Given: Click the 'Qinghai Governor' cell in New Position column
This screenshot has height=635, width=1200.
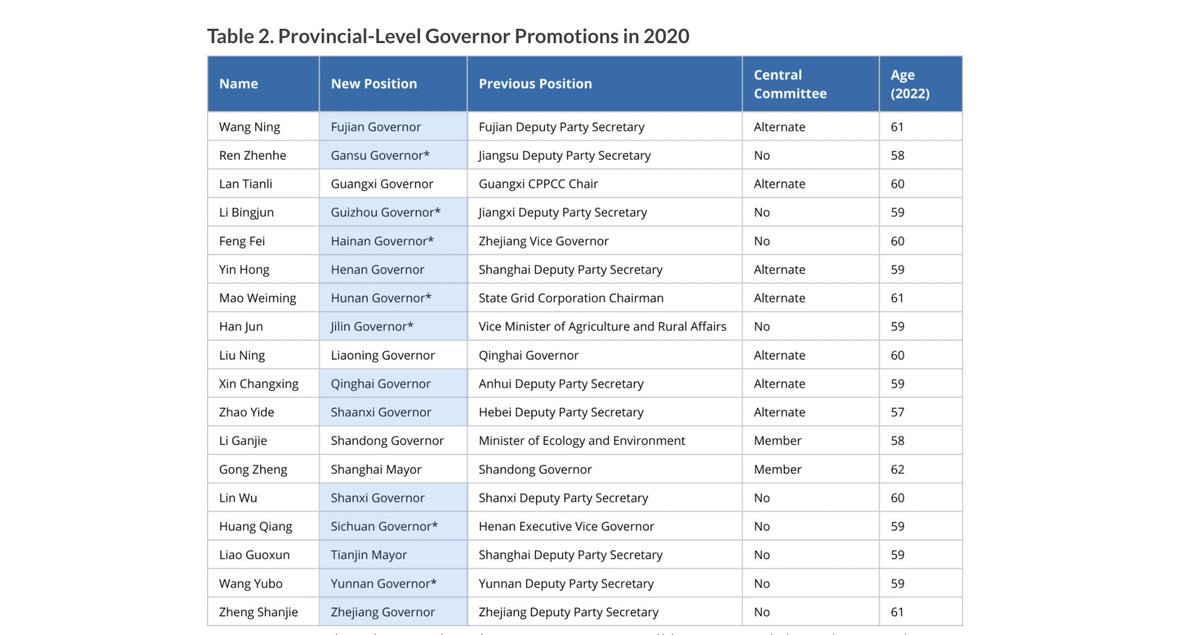Looking at the screenshot, I should [x=393, y=383].
